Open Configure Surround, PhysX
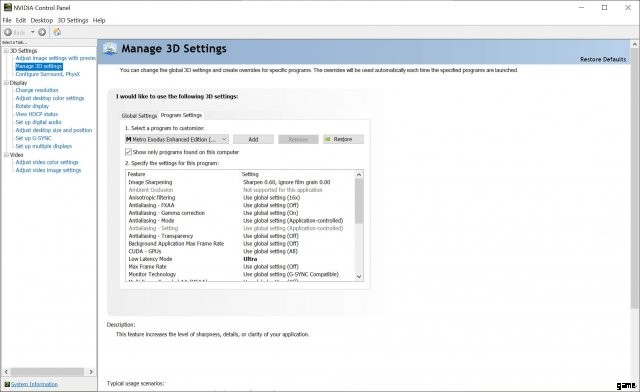 (48, 74)
